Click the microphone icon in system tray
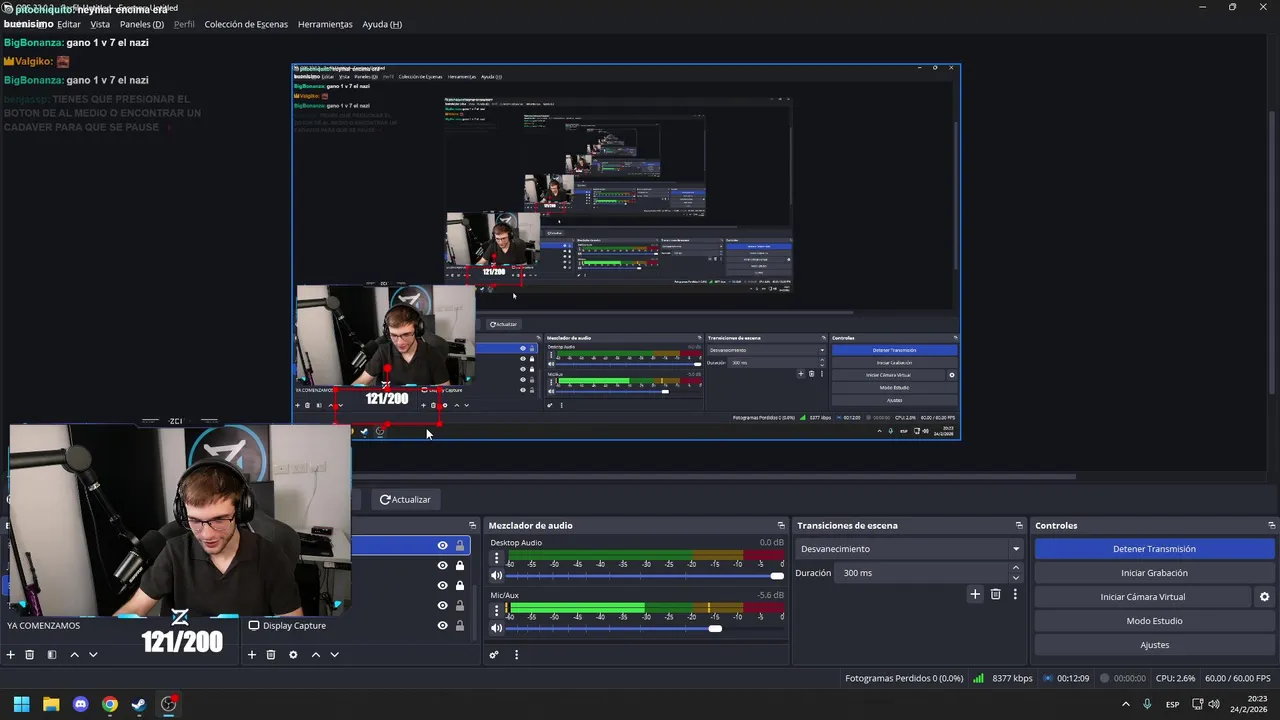This screenshot has width=1280, height=720. click(1147, 704)
